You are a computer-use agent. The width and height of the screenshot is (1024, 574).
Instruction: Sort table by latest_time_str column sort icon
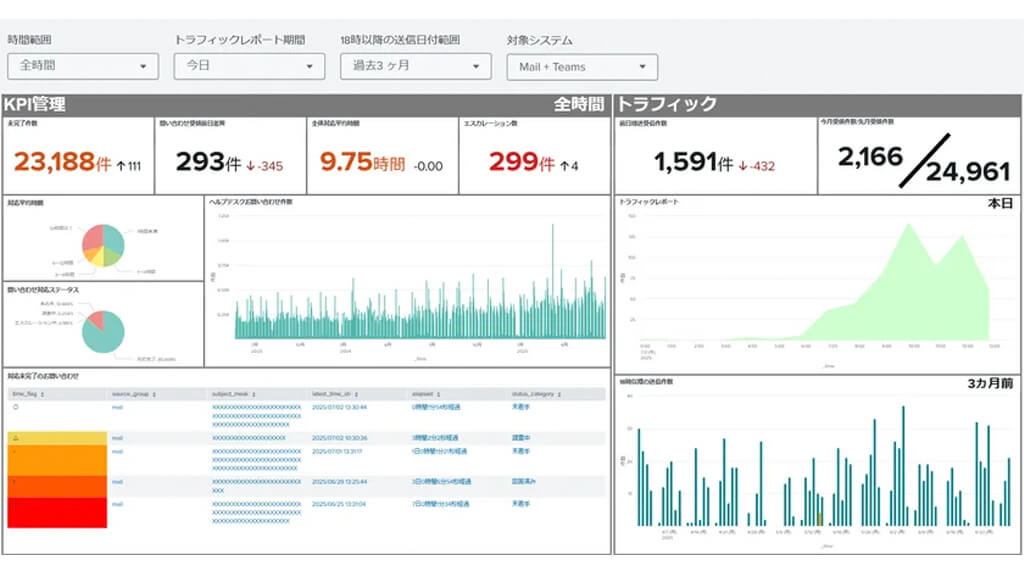pyautogui.click(x=357, y=394)
